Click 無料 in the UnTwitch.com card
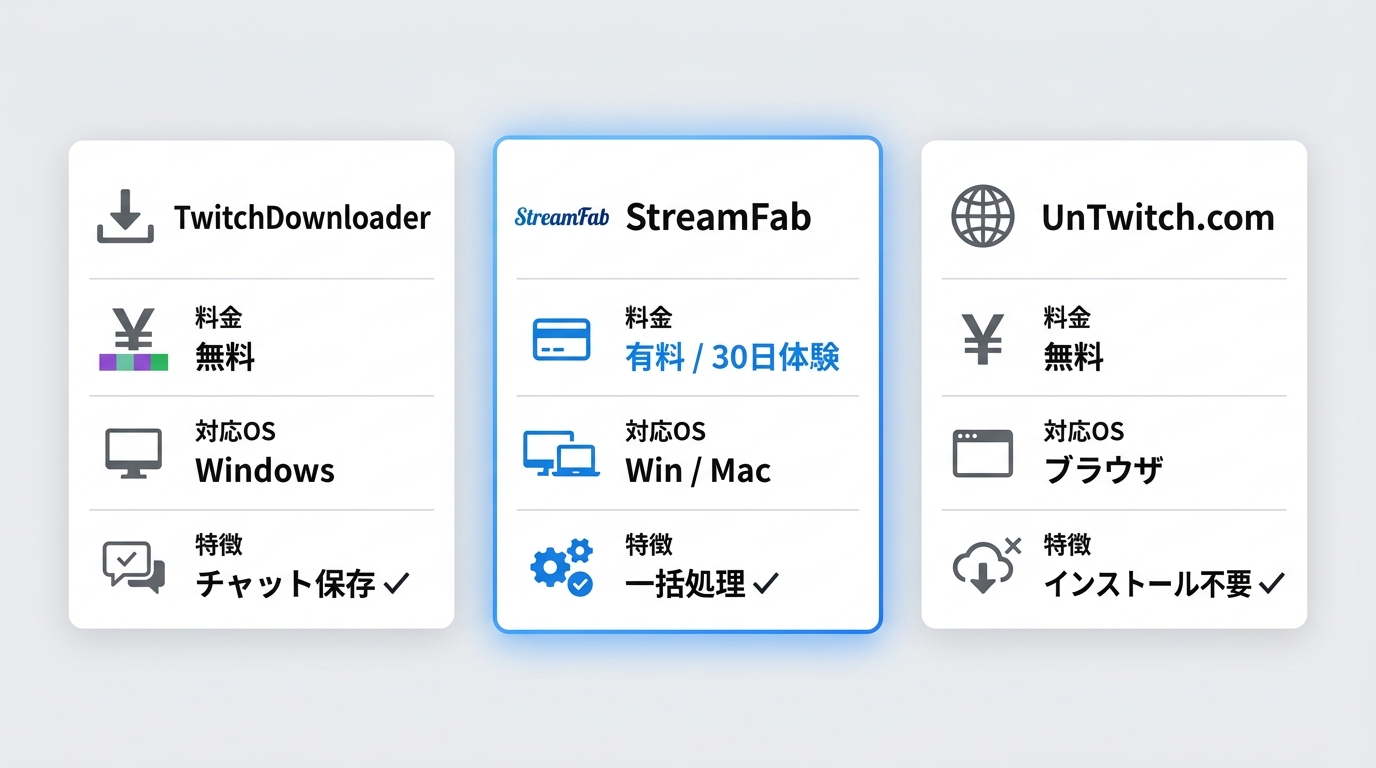Image resolution: width=1376 pixels, height=768 pixels. click(1073, 356)
